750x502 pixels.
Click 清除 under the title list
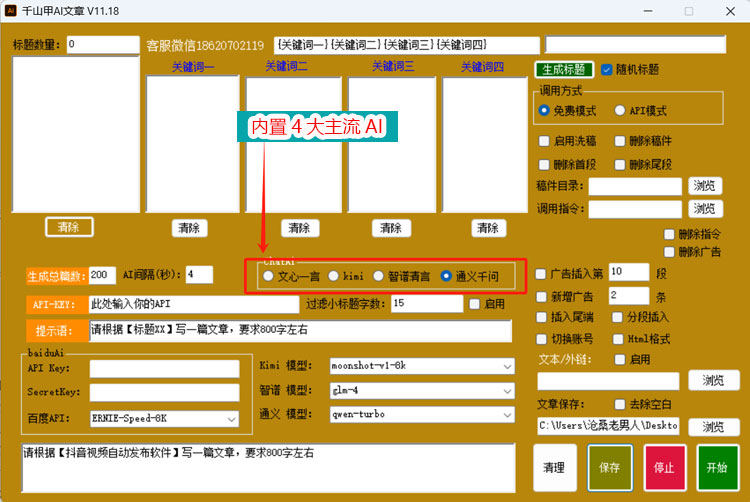click(69, 227)
